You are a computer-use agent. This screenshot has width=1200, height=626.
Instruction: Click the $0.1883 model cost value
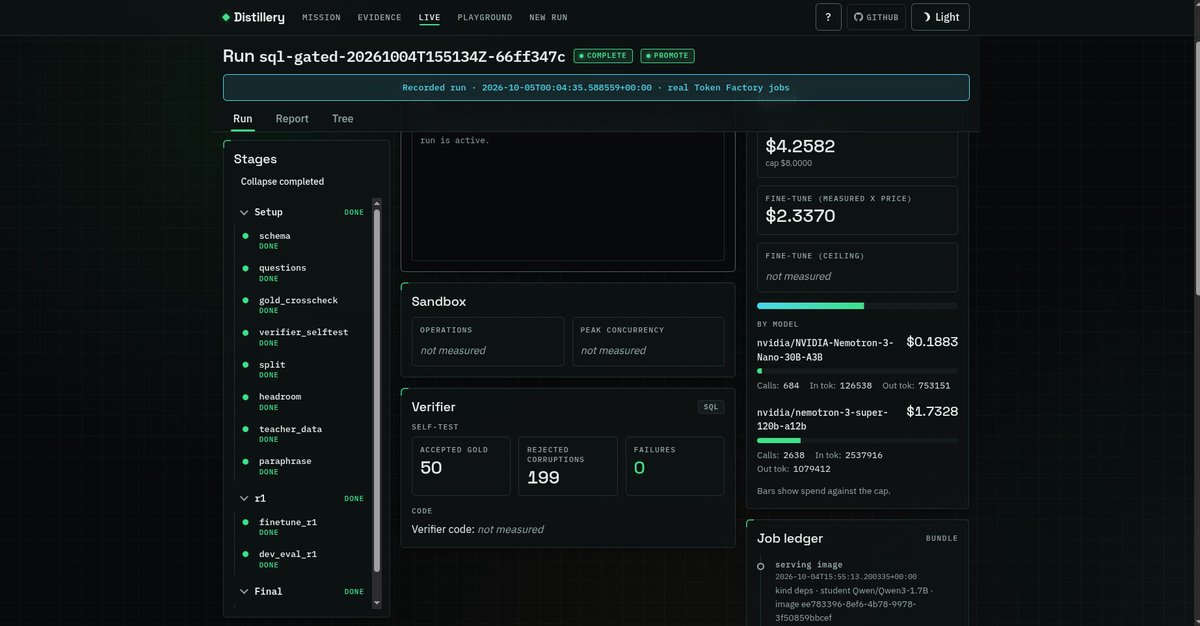pyautogui.click(x=932, y=342)
